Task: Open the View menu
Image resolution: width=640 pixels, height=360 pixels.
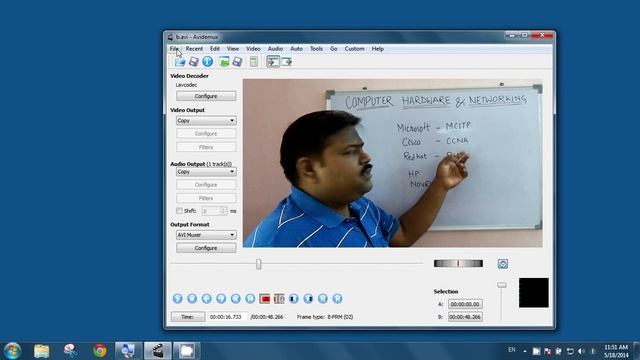Action: 233,49
